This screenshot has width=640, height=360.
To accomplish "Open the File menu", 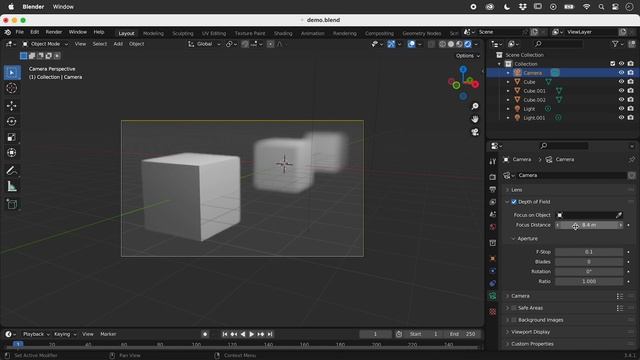I will [x=20, y=32].
